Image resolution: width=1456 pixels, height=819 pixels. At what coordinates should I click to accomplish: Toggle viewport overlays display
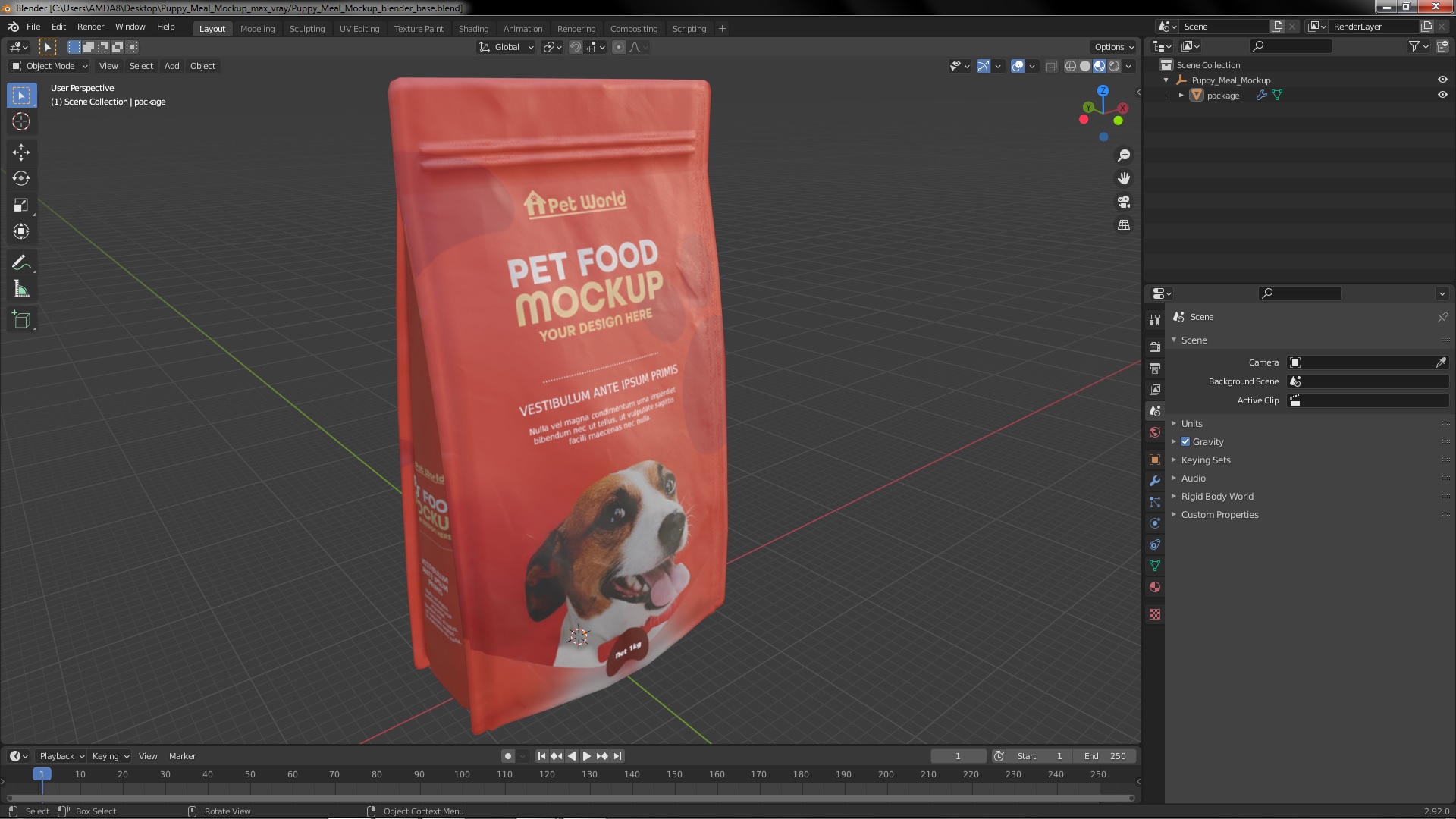tap(1018, 66)
